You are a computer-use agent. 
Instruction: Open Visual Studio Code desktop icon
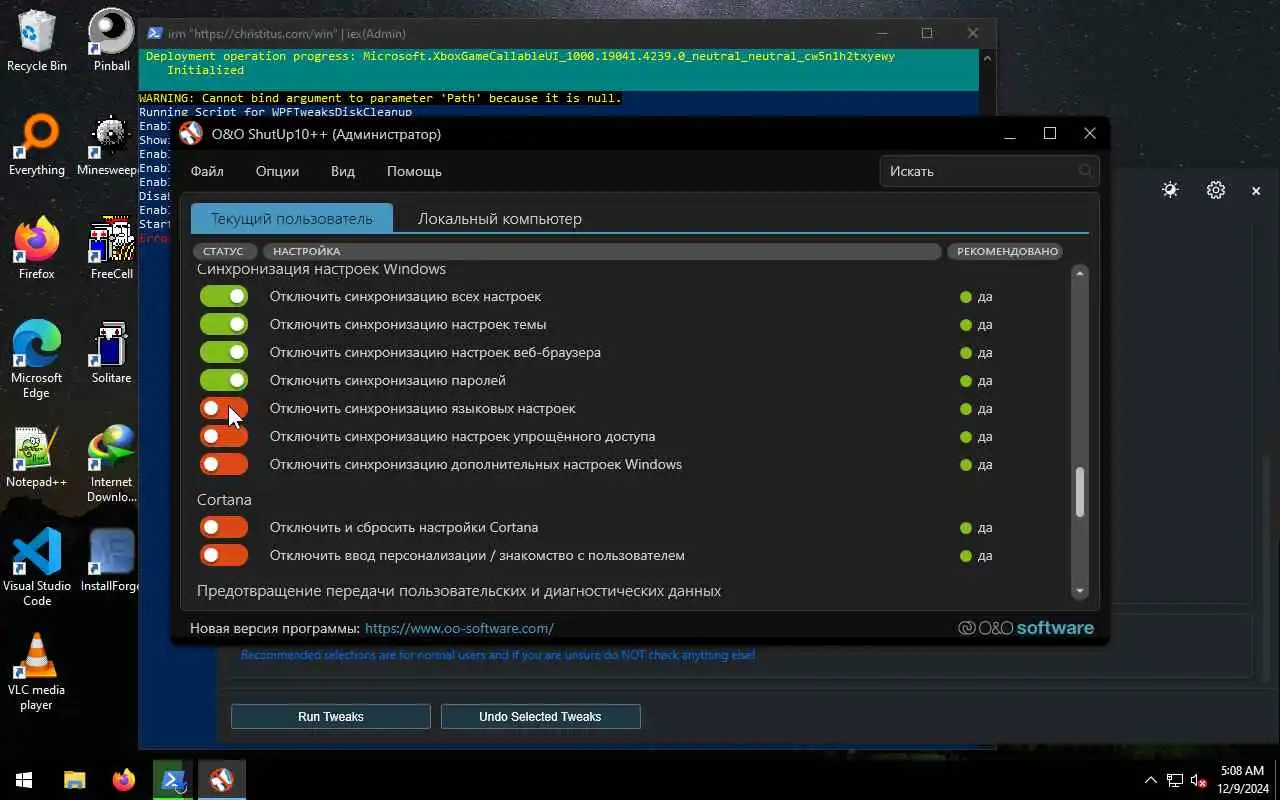tap(37, 566)
